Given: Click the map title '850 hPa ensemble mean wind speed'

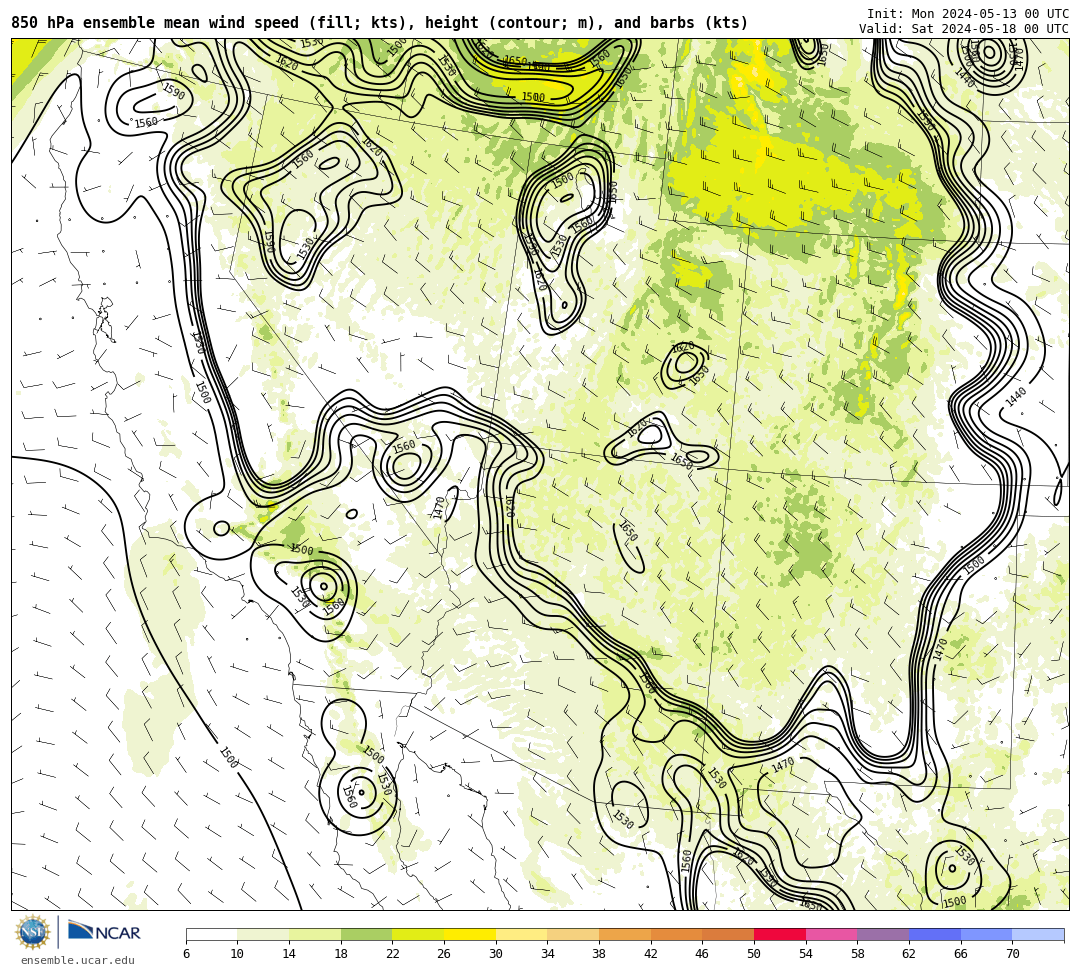Looking at the screenshot, I should click(x=154, y=23).
